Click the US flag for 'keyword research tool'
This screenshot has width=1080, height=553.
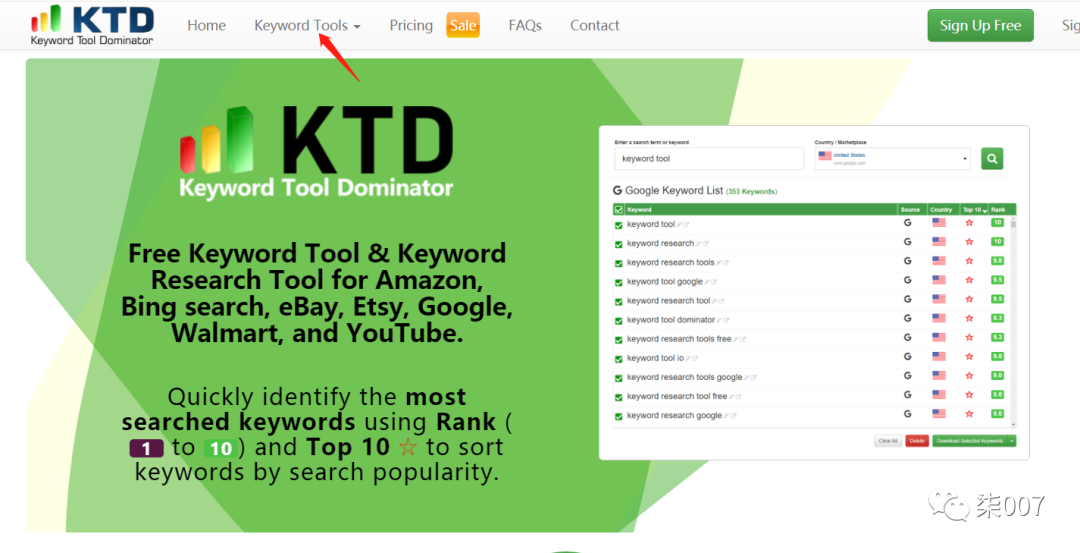(x=938, y=299)
